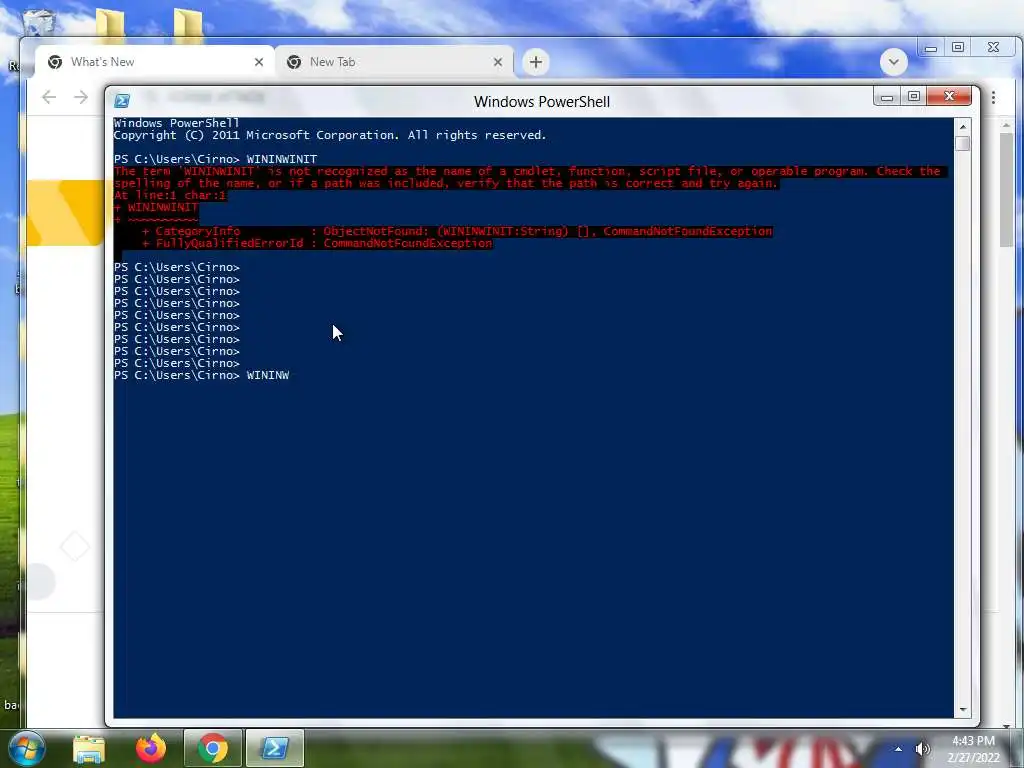
Task: Click the Copyright 2011 Microsoft line
Action: pos(330,135)
